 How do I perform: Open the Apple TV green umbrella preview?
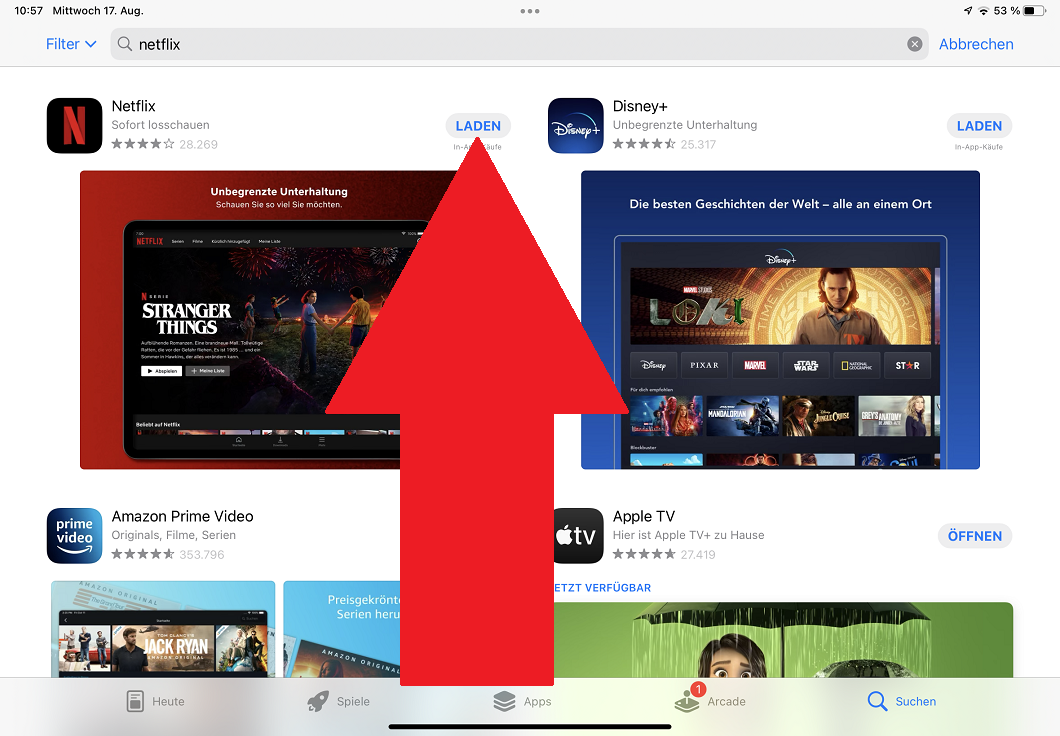pos(783,639)
